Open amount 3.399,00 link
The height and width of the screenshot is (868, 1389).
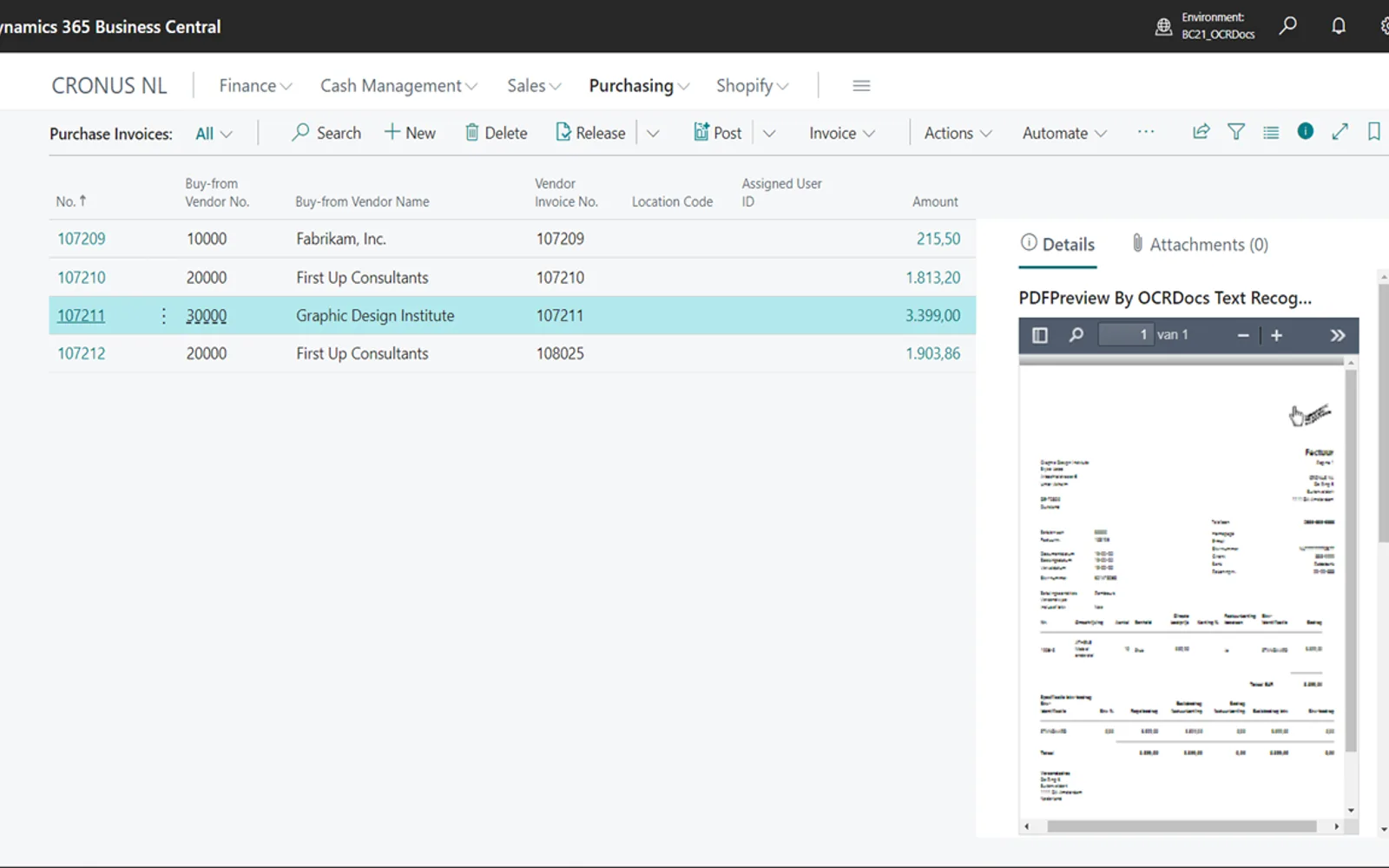tap(933, 316)
